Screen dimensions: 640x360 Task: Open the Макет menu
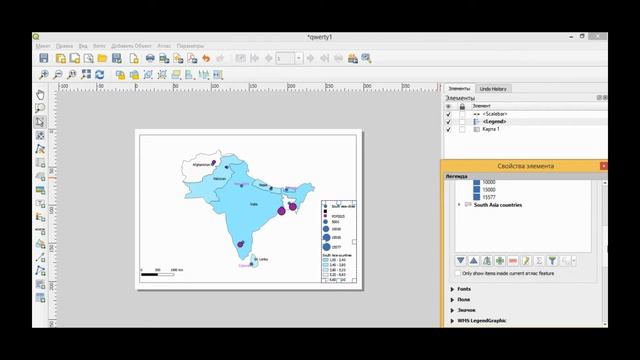[43, 46]
